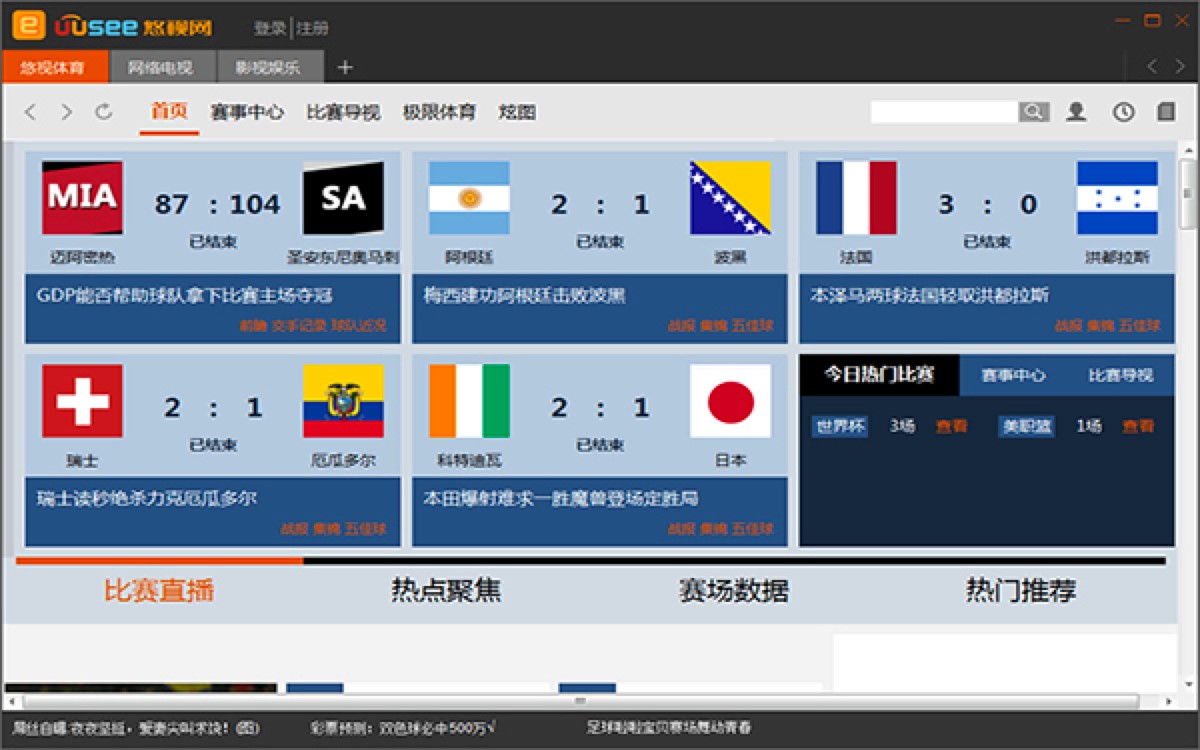Switch to the 悠视体育 window tab
This screenshot has height=750, width=1200.
click(54, 68)
